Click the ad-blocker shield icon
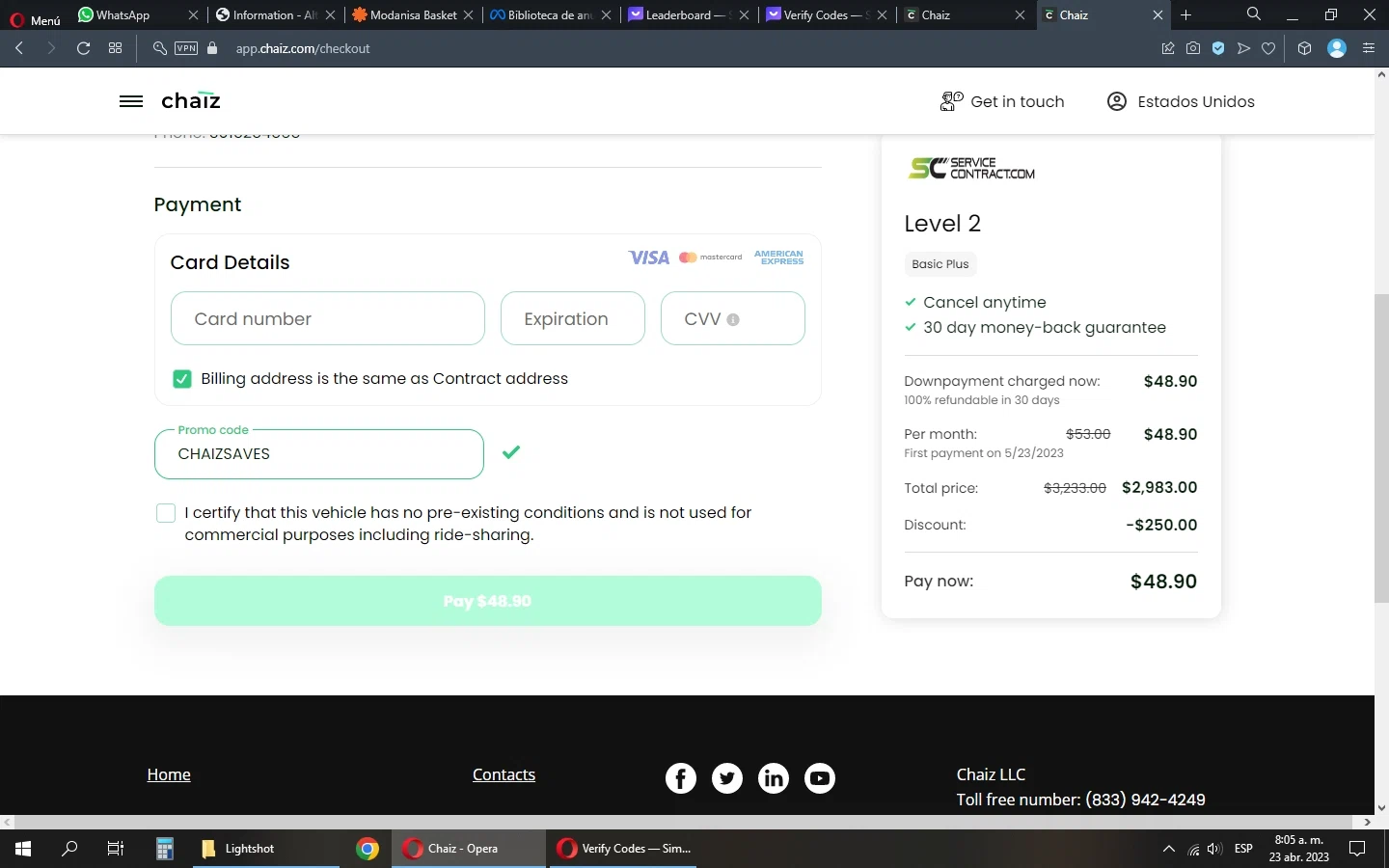The height and width of the screenshot is (868, 1389). 1218,48
